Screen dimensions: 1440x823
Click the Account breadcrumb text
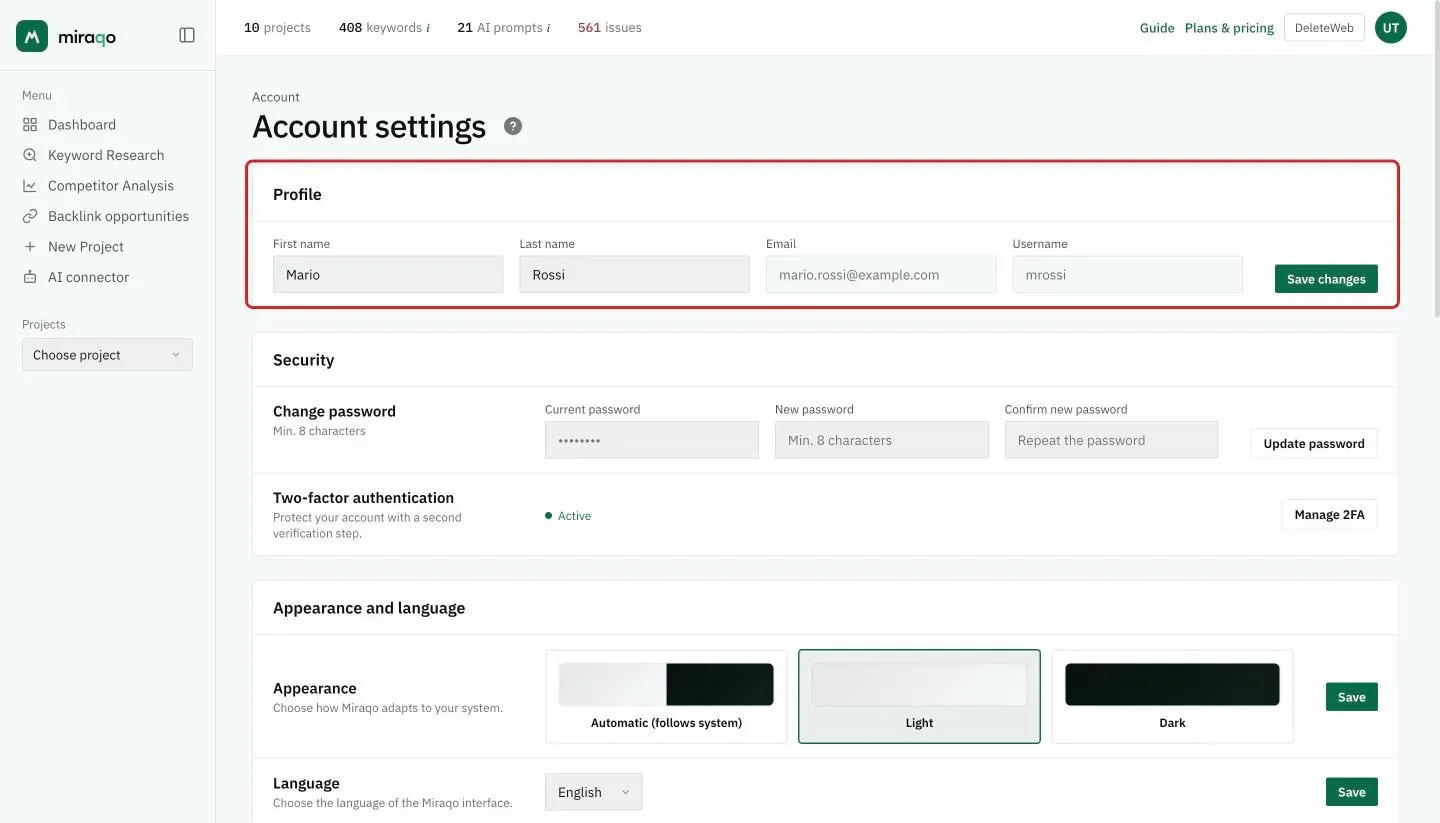276,97
